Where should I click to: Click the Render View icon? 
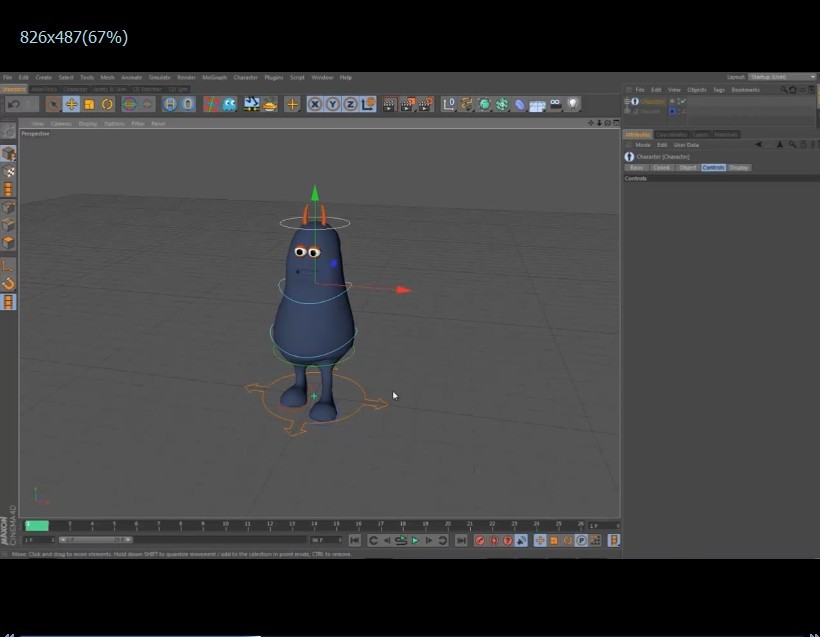tap(388, 103)
